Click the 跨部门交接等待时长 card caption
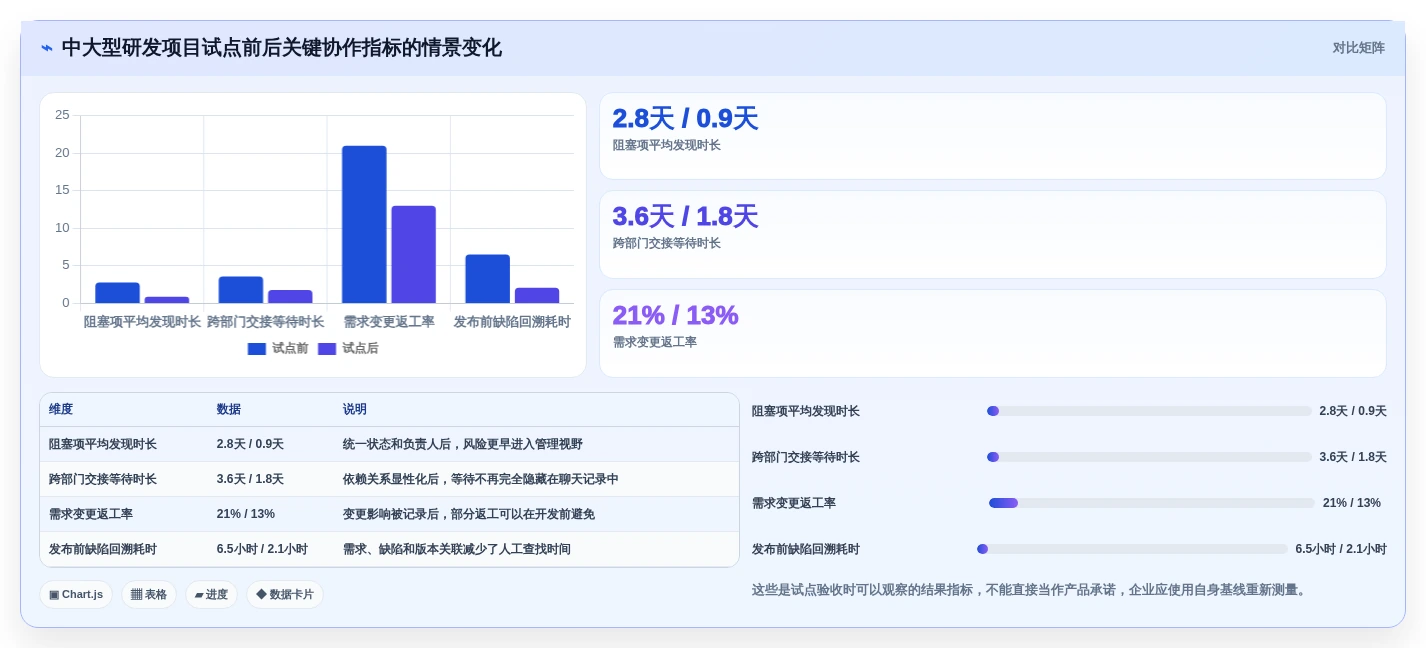This screenshot has height=648, width=1426. (666, 243)
